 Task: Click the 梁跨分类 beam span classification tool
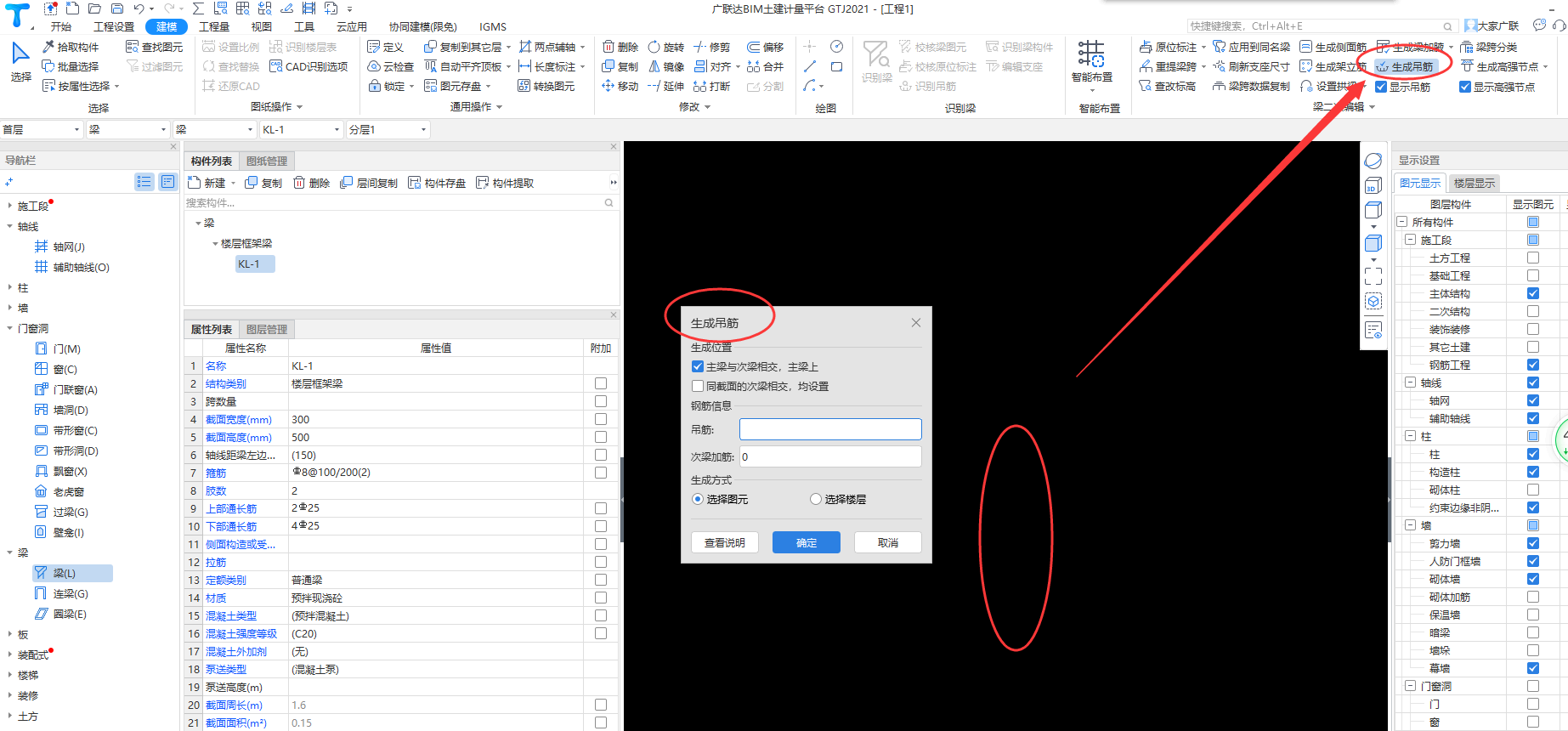1489,47
